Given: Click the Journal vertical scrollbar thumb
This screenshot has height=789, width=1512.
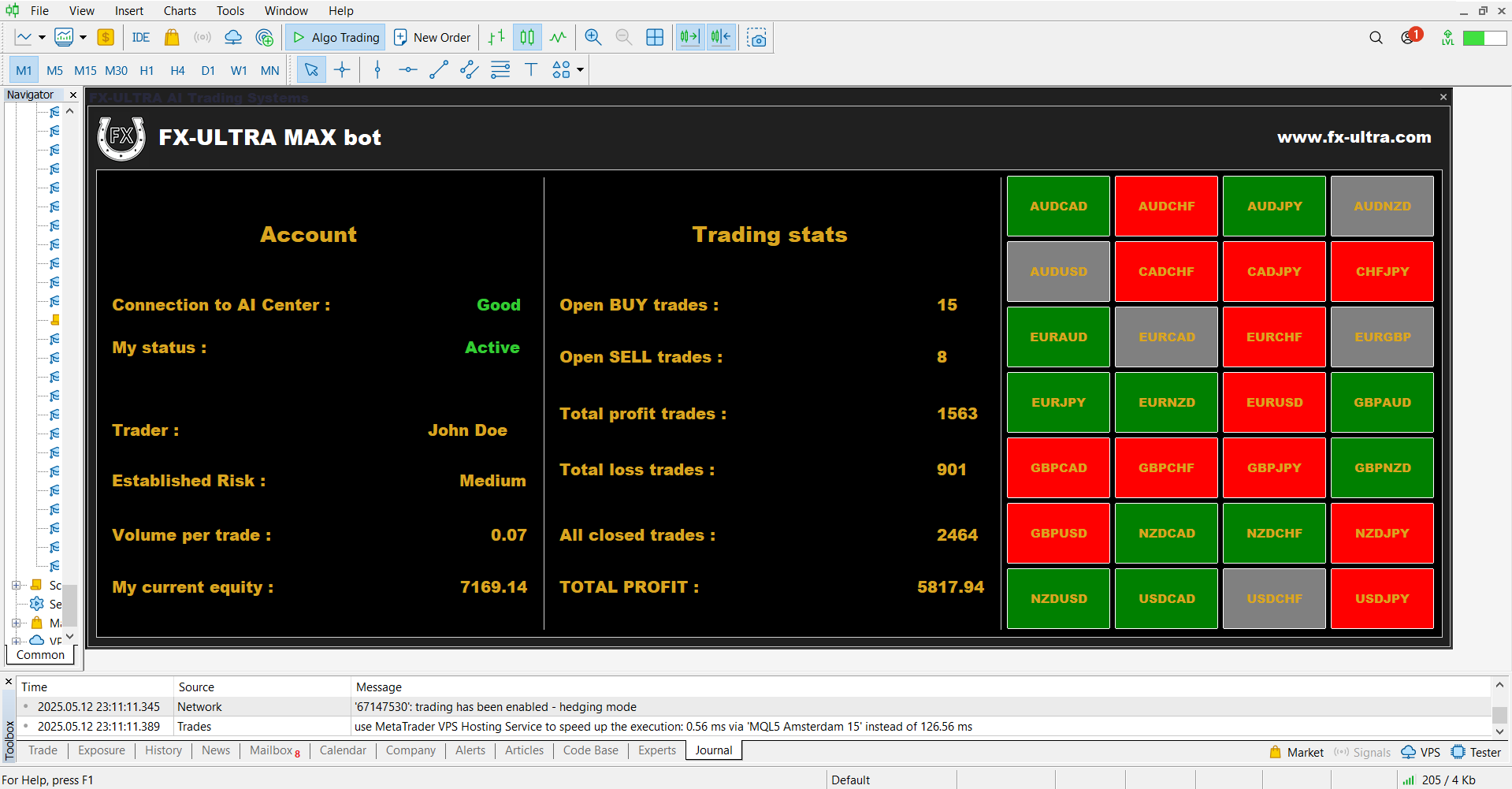Looking at the screenshot, I should (x=1499, y=714).
